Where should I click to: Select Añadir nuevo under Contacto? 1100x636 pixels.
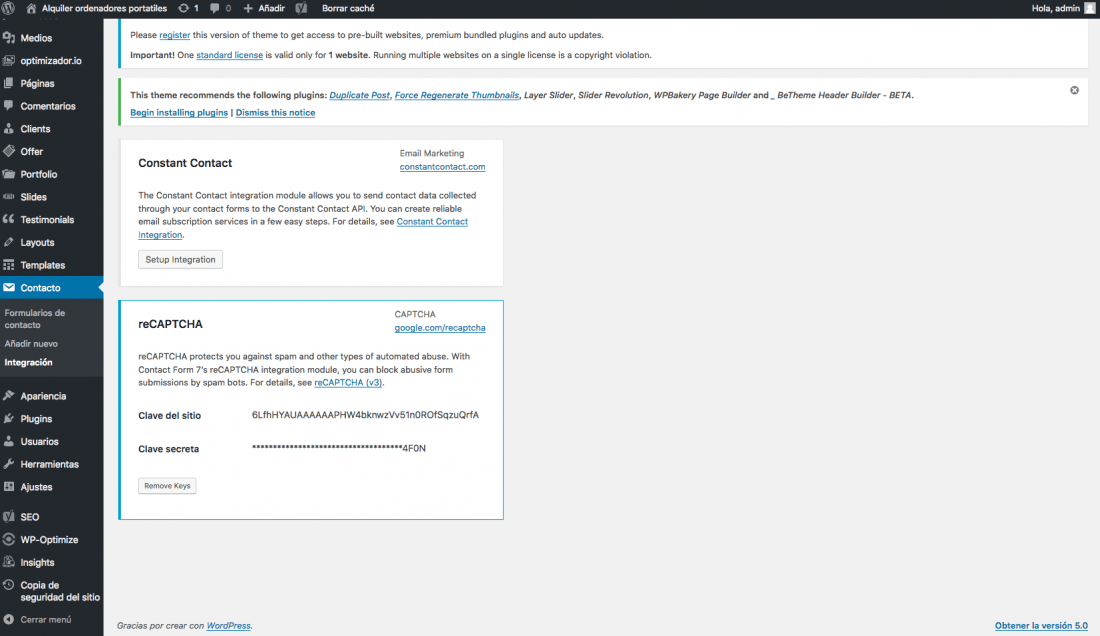tap(31, 344)
